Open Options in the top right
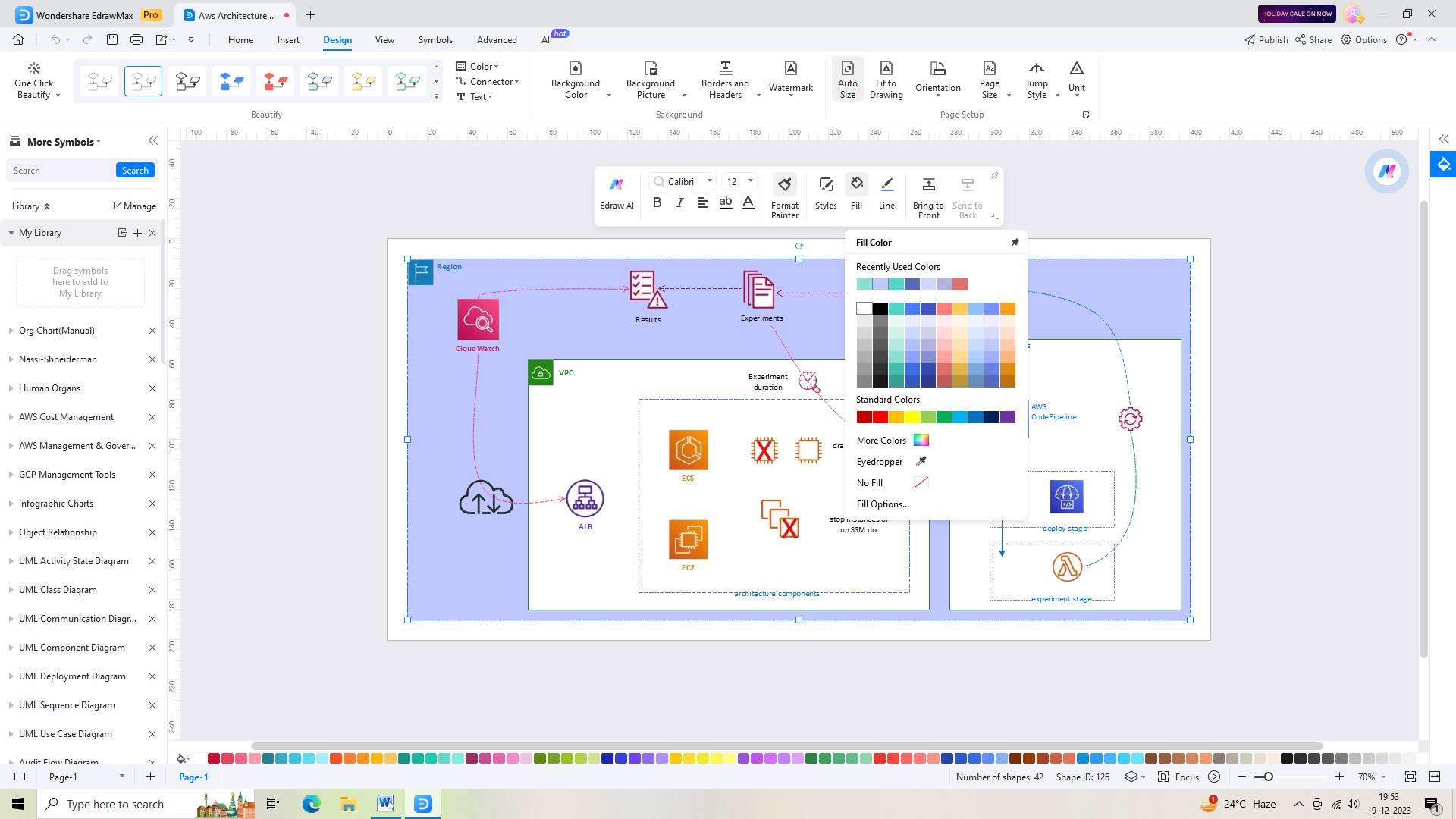The width and height of the screenshot is (1456, 819). pos(1363,39)
